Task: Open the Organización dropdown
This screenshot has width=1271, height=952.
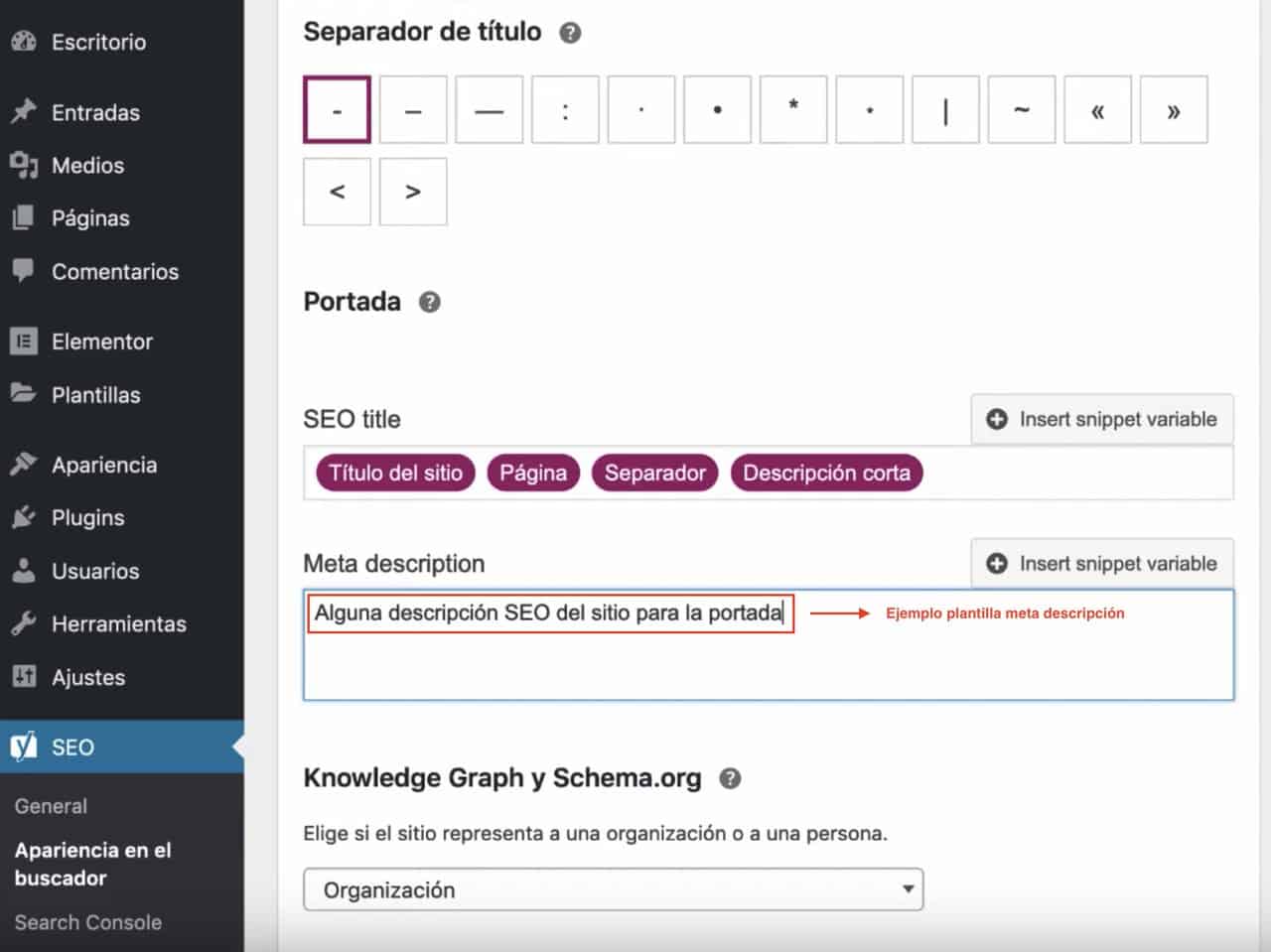Action: coord(614,889)
